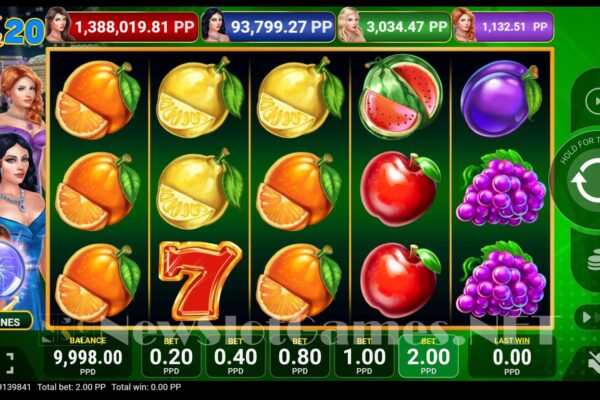This screenshot has width=600, height=400.
Task: Open the red 1,388,019.81 PP jackpot banner
Action: pos(122,27)
